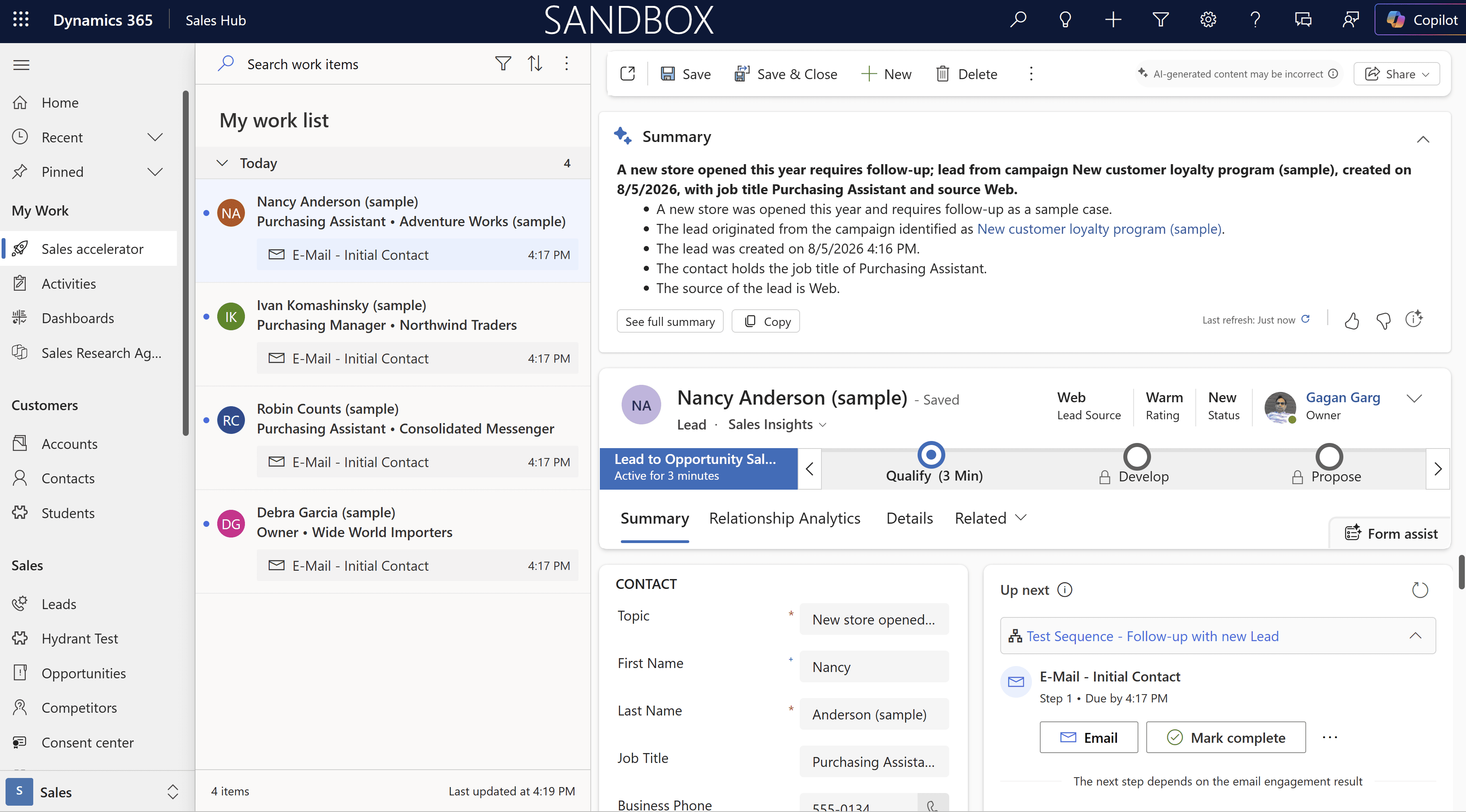Mark the E-Mail step complete
This screenshot has height=812, width=1466.
point(1226,738)
